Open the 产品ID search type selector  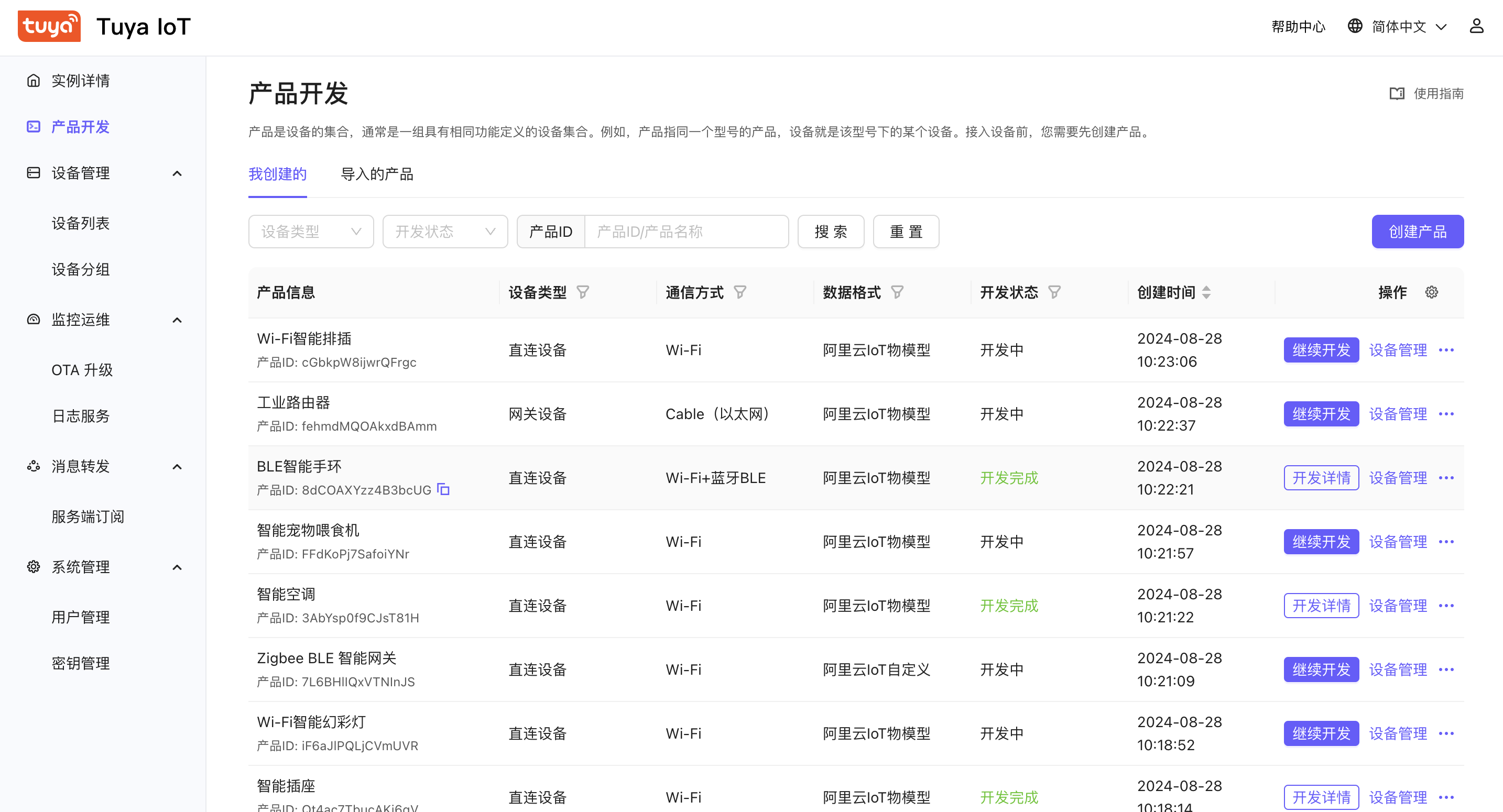[551, 232]
